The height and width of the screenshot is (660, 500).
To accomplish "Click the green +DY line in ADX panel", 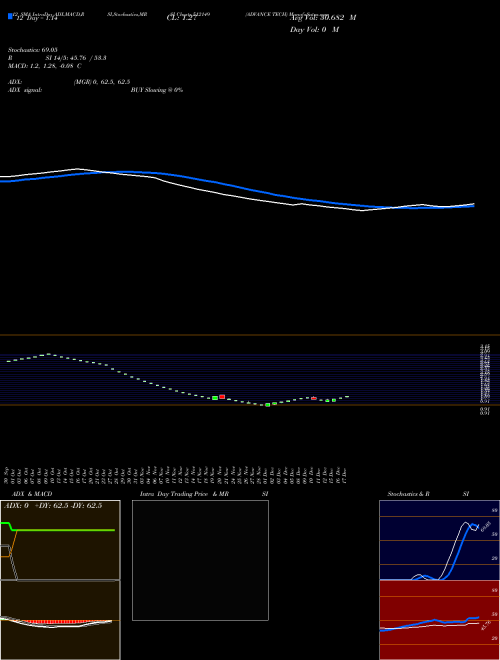I will [63, 530].
